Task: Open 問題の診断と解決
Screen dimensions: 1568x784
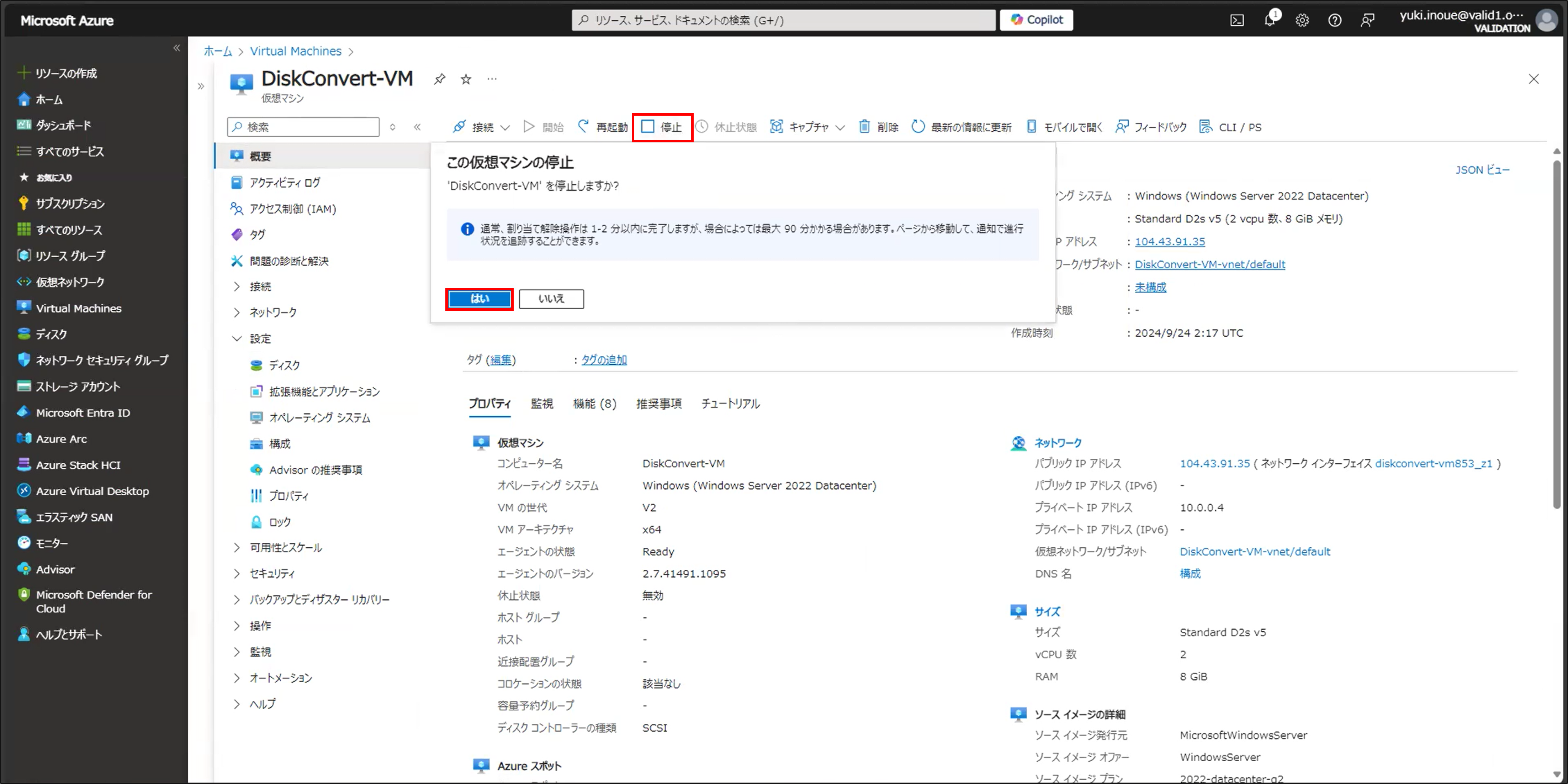Action: click(x=279, y=261)
